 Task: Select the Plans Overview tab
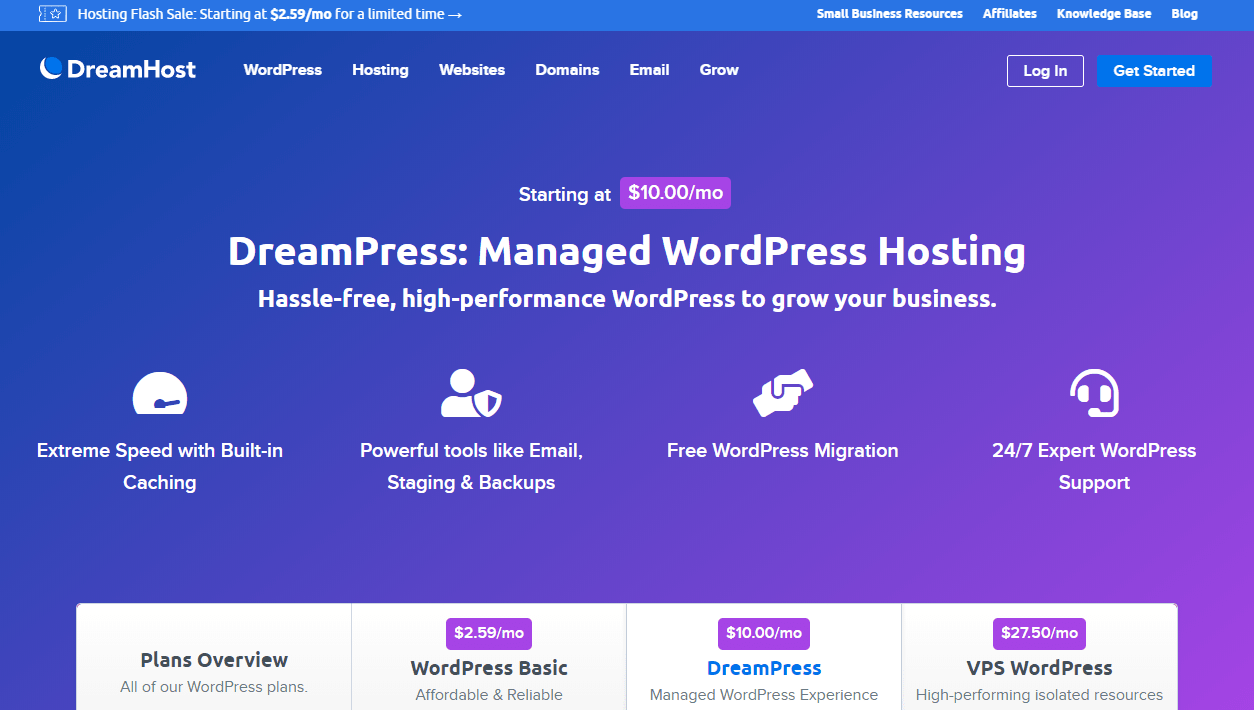pos(214,657)
